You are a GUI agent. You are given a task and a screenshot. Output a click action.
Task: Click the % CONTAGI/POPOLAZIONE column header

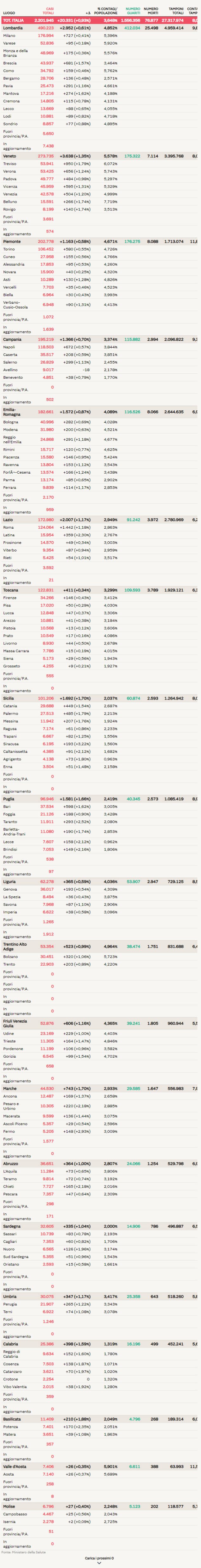tap(107, 10)
